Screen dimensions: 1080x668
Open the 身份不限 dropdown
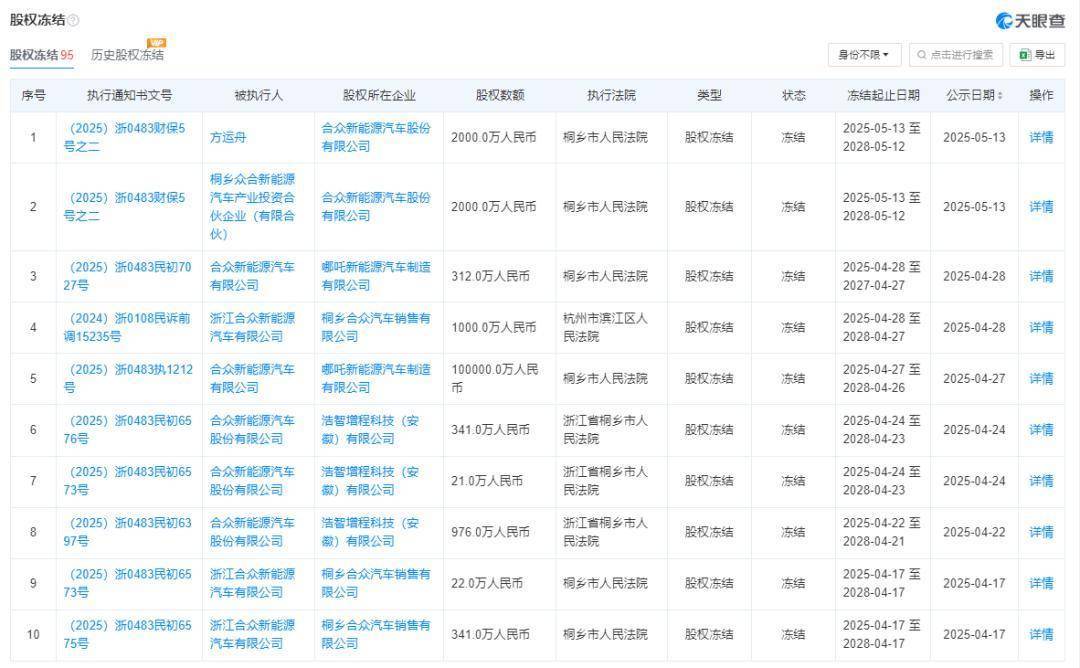point(864,55)
